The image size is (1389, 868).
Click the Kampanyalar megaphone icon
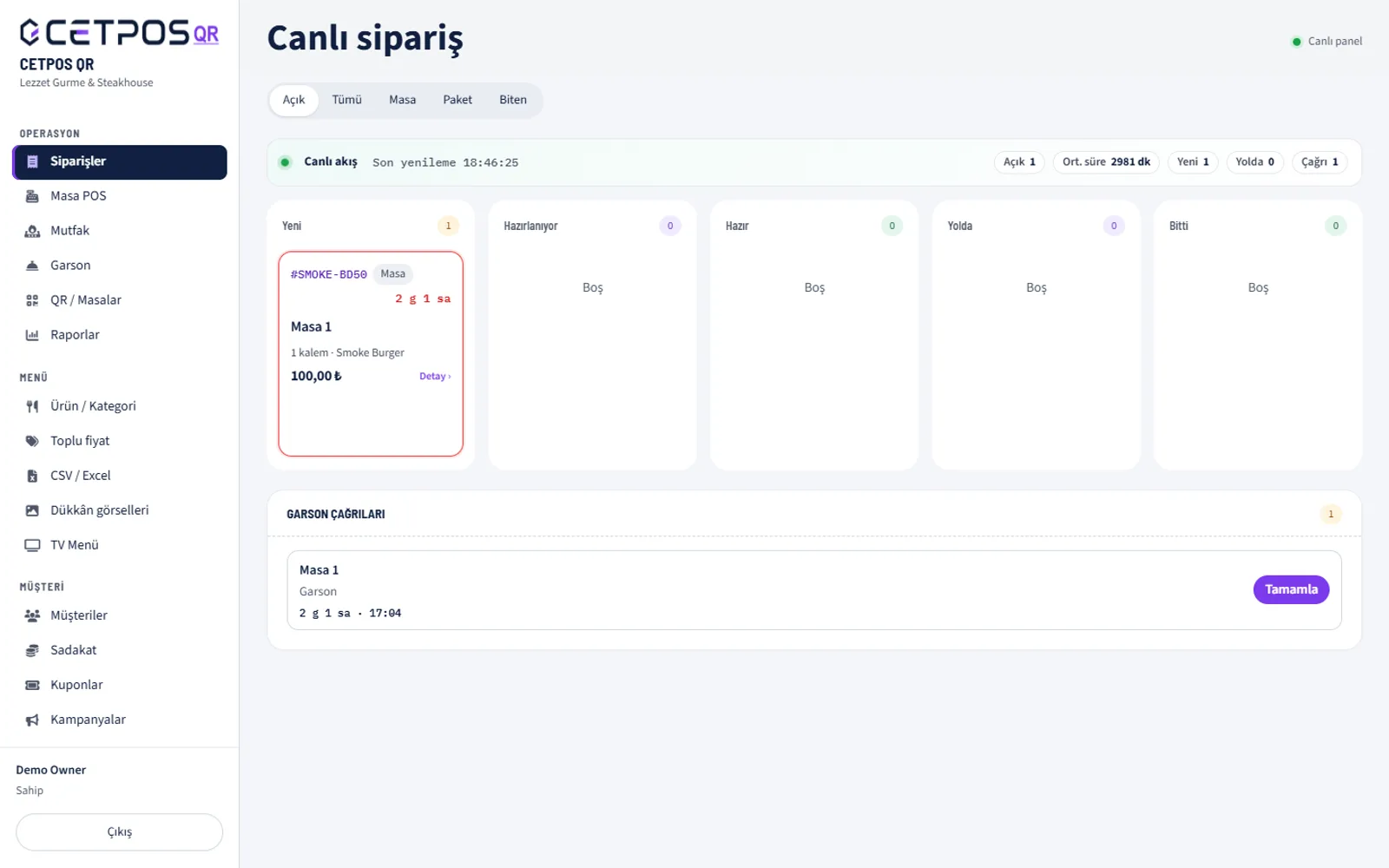32,720
